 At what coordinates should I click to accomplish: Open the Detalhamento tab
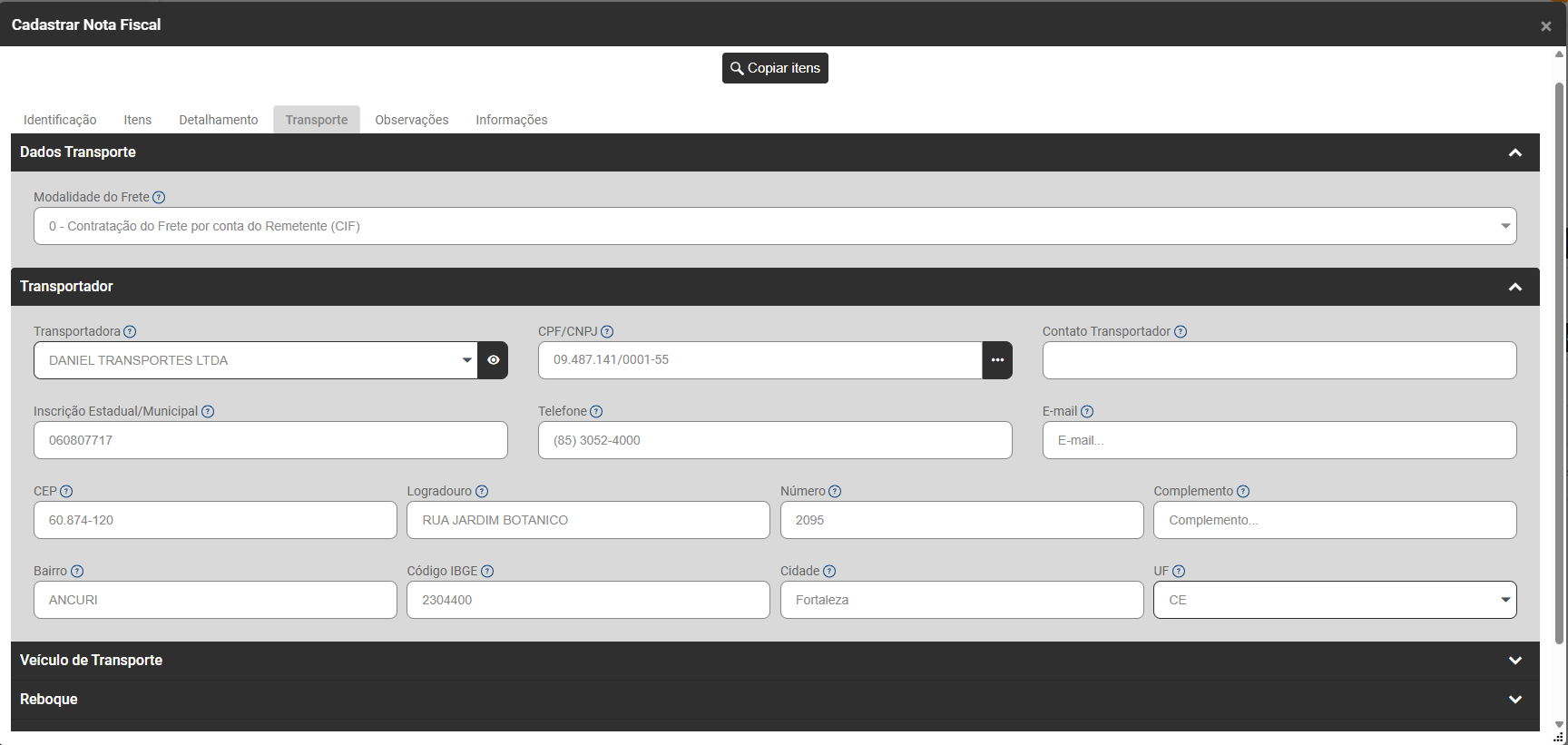(x=219, y=120)
